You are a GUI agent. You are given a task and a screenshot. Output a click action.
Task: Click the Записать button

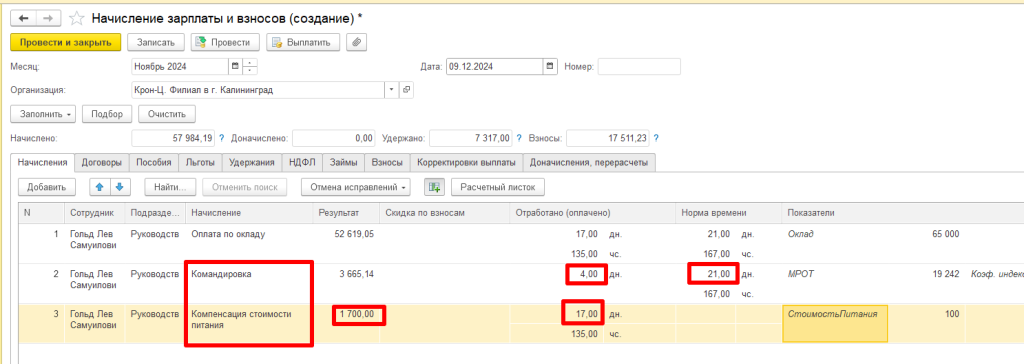155,42
